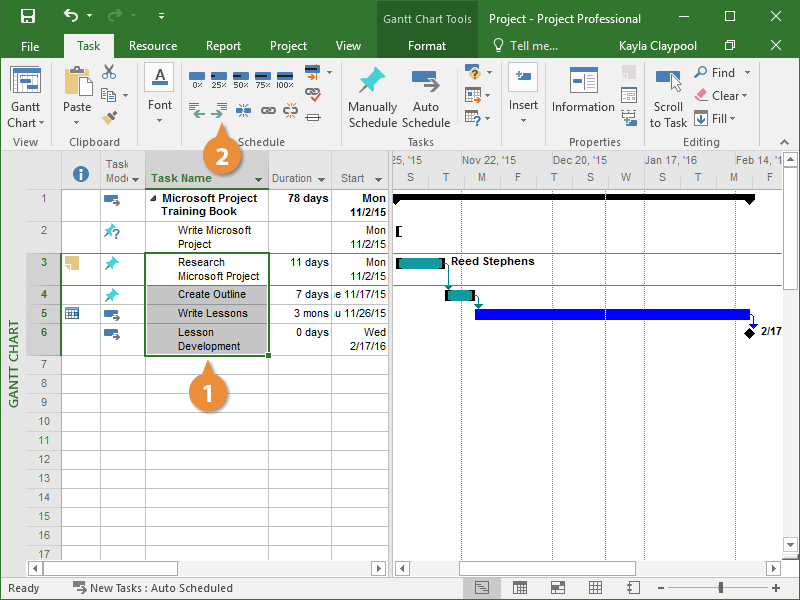Expand the Task Name column filter arrow
This screenshot has width=800, height=600.
tap(259, 180)
